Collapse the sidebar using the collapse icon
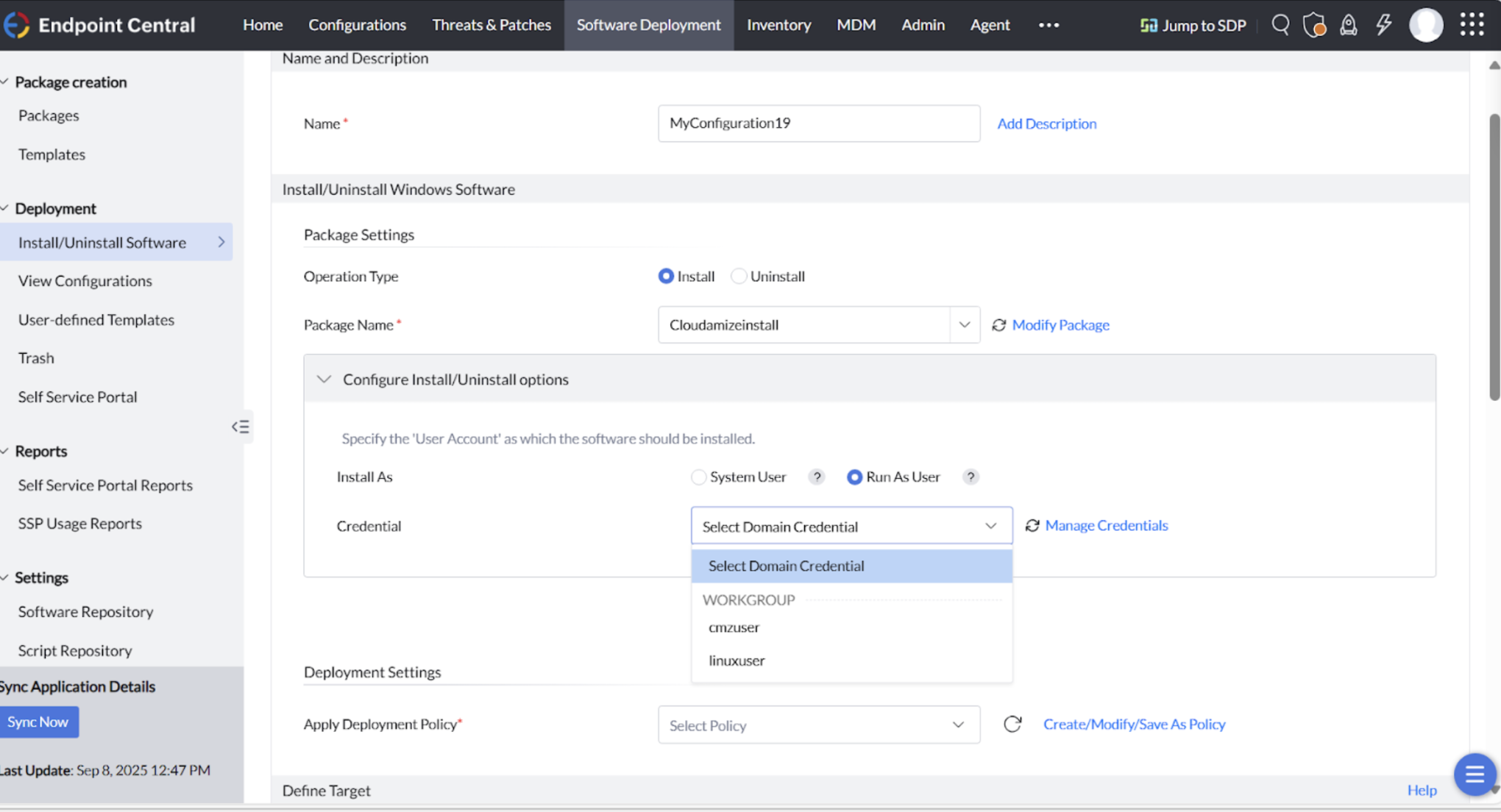Viewport: 1501px width, 812px height. point(241,427)
